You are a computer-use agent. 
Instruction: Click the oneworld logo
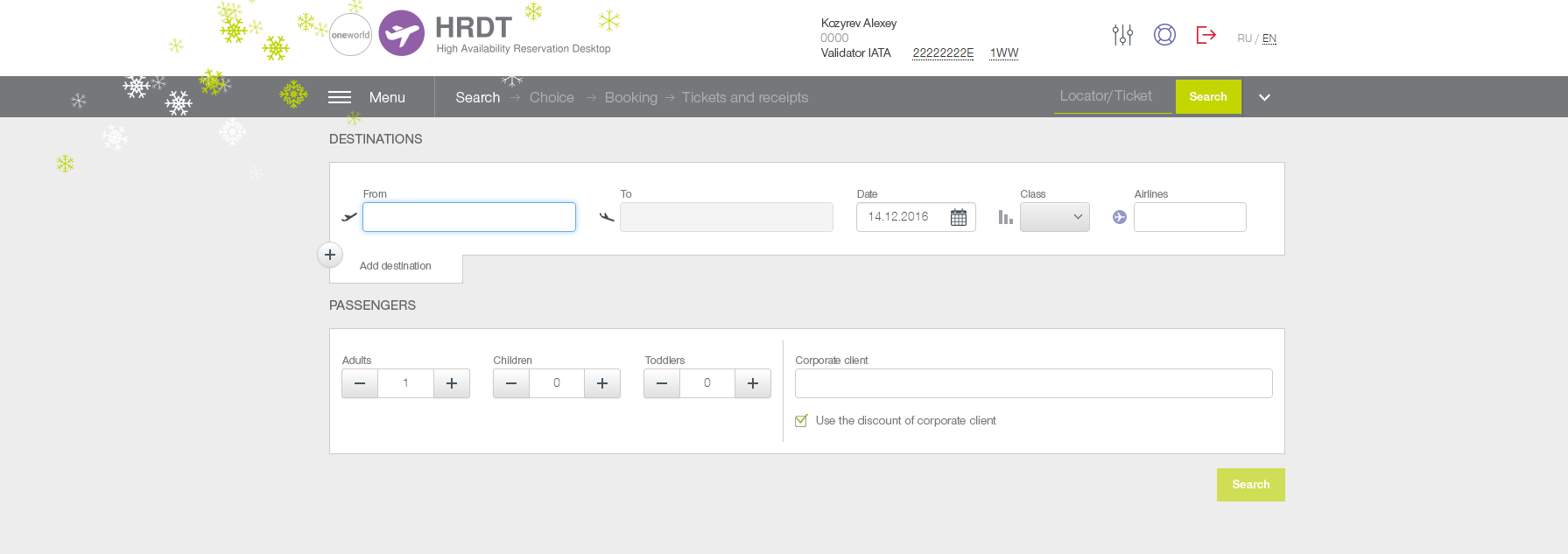click(351, 35)
